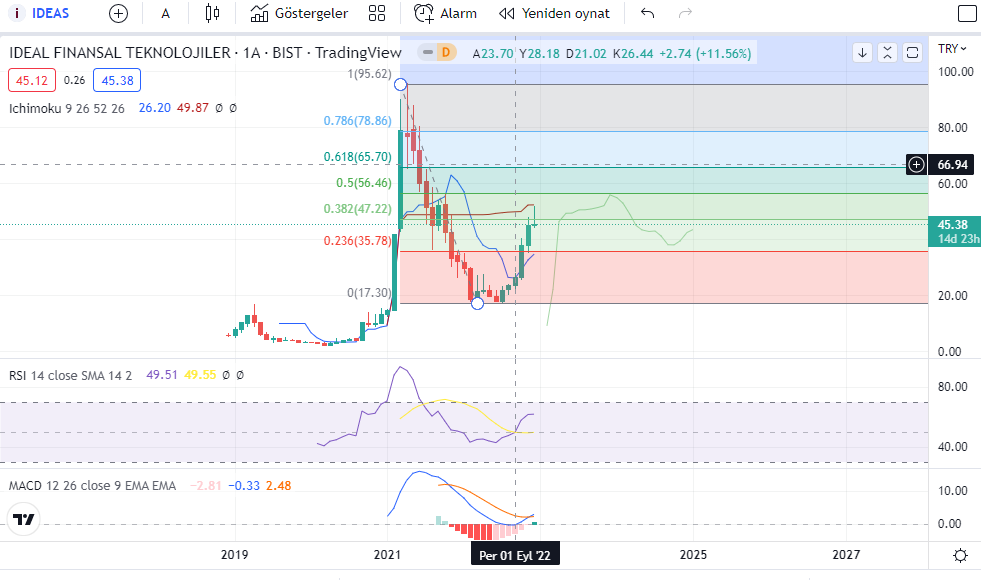The height and width of the screenshot is (580, 981).
Task: Click the MACD orange signal value 2.48
Action: pos(278,486)
